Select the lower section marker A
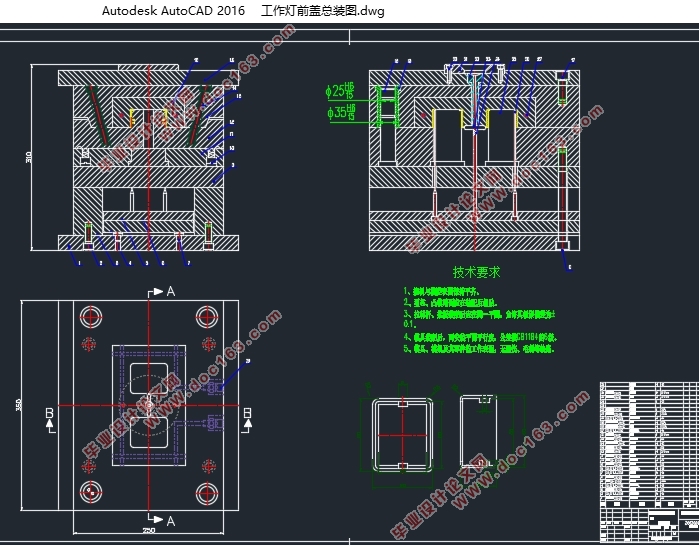The width and height of the screenshot is (699, 545). coord(171,521)
